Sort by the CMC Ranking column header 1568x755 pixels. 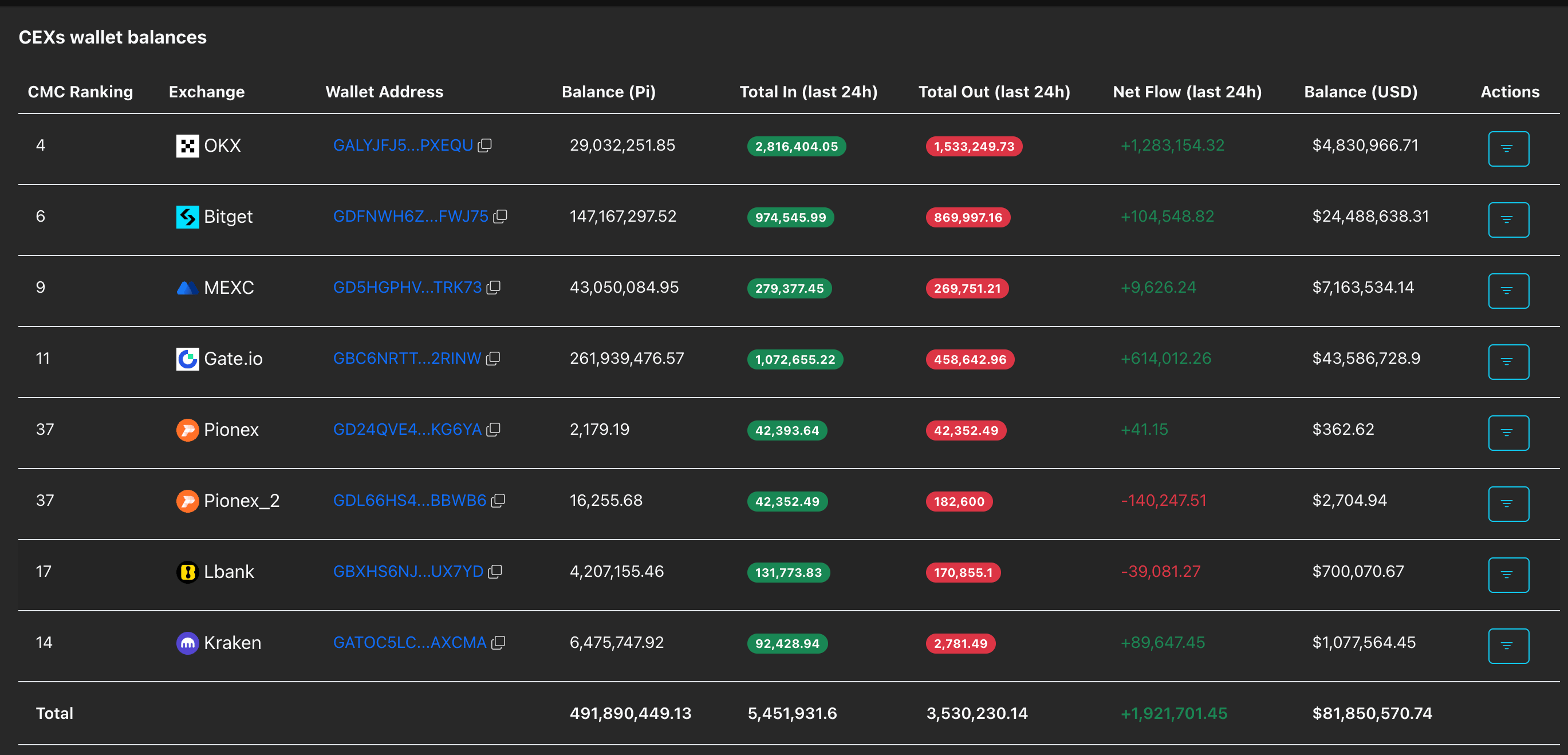tap(80, 92)
